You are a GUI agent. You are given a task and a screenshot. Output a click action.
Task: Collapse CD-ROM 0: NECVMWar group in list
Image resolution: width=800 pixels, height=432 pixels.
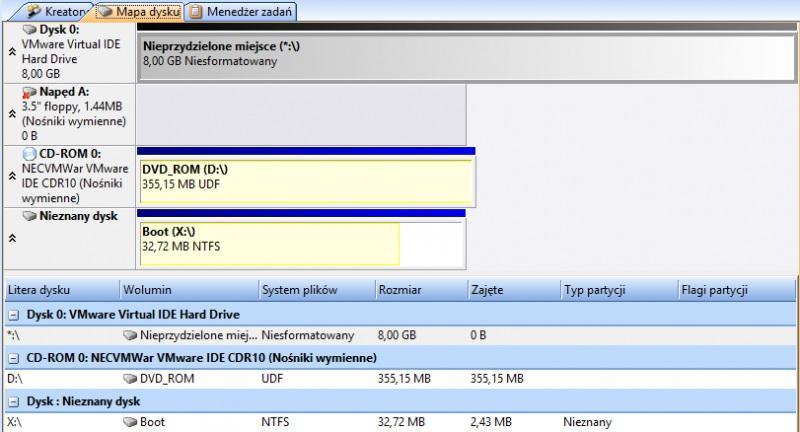pyautogui.click(x=14, y=359)
